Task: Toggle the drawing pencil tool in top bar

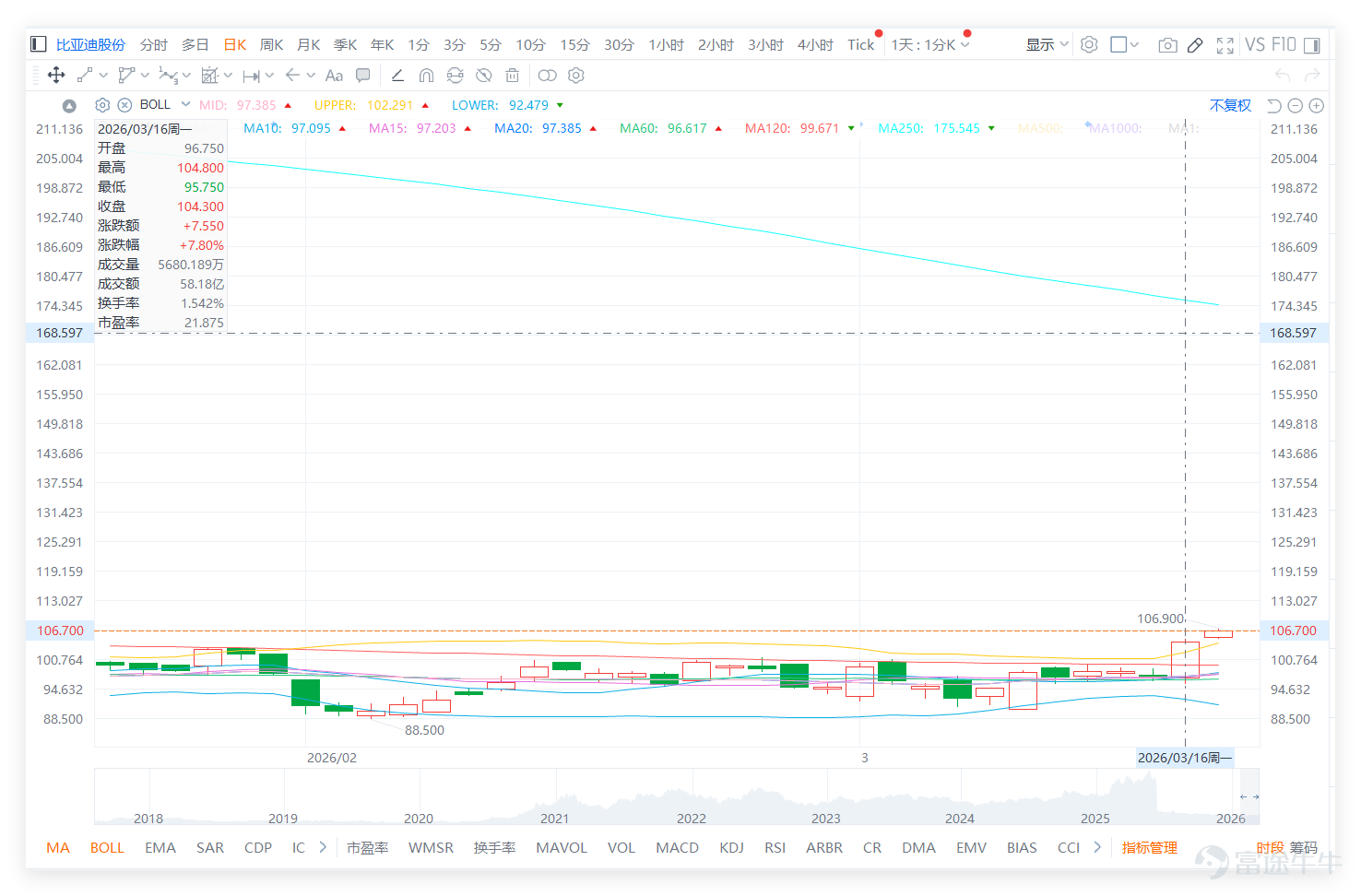Action: pyautogui.click(x=1195, y=45)
